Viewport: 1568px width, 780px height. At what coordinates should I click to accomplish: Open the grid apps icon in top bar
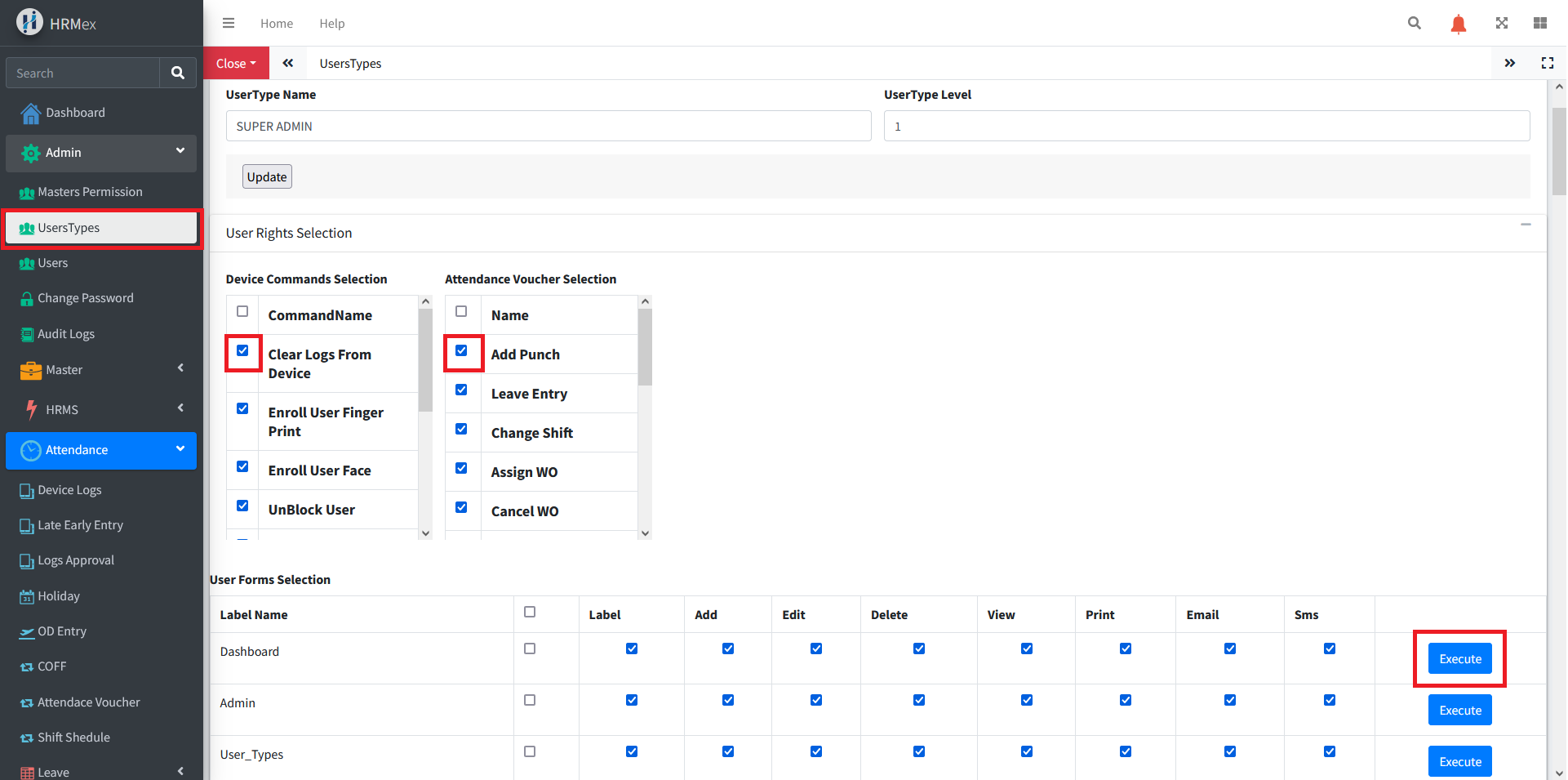pyautogui.click(x=1539, y=24)
